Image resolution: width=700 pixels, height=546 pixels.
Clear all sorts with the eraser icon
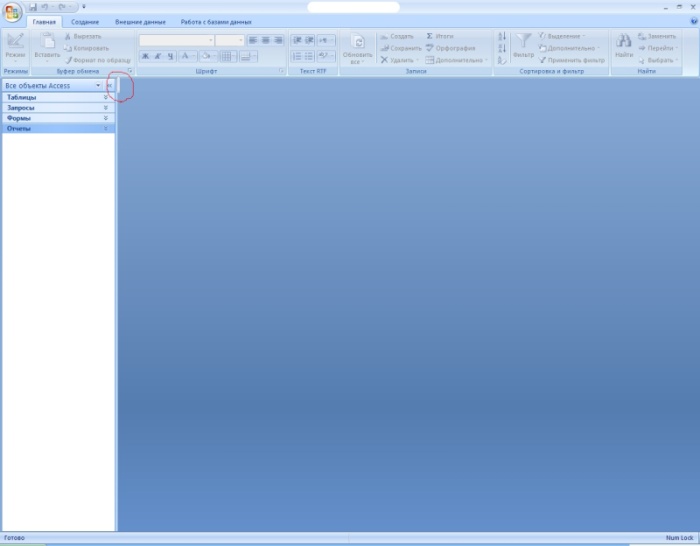coord(502,60)
